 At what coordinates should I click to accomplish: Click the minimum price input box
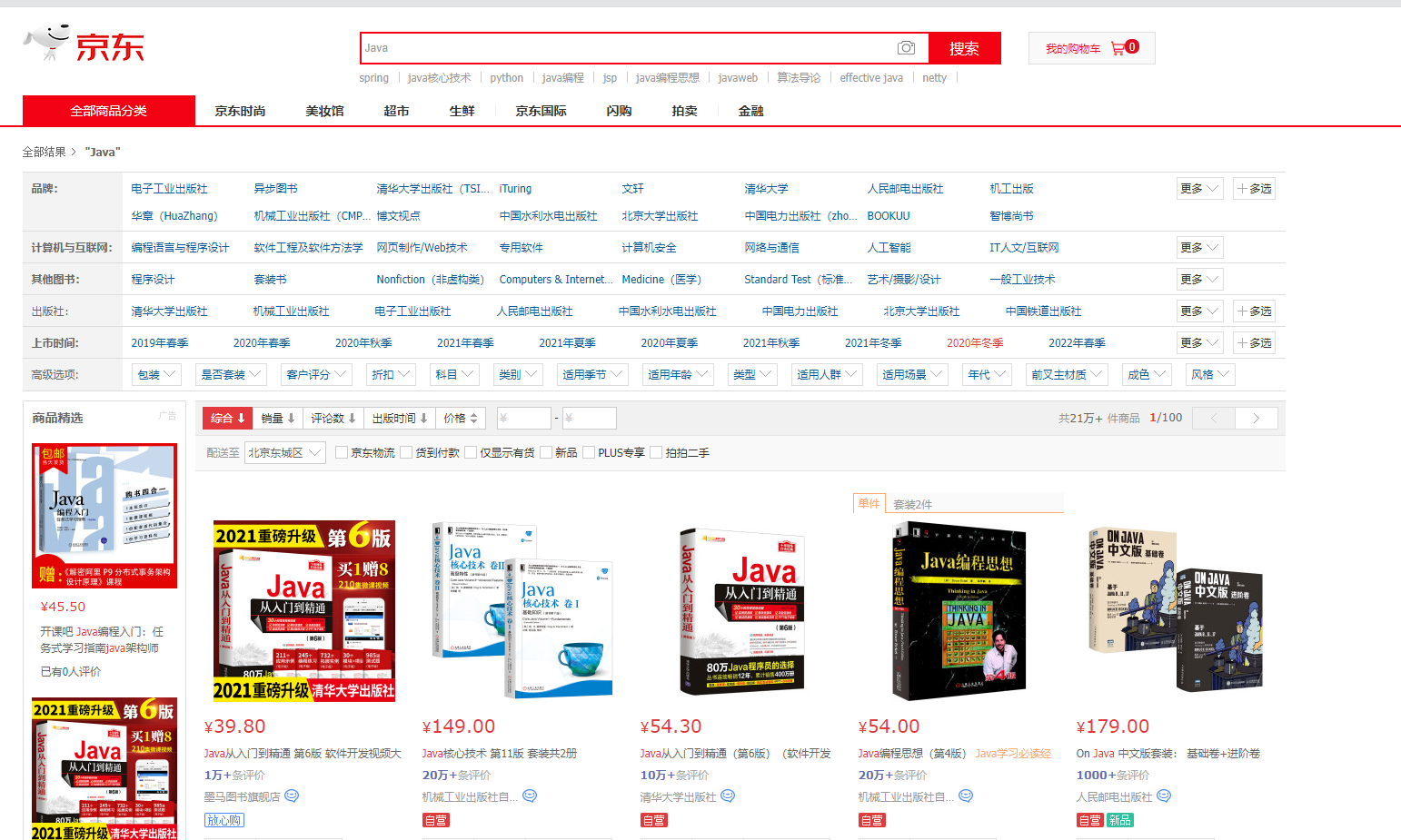point(523,418)
